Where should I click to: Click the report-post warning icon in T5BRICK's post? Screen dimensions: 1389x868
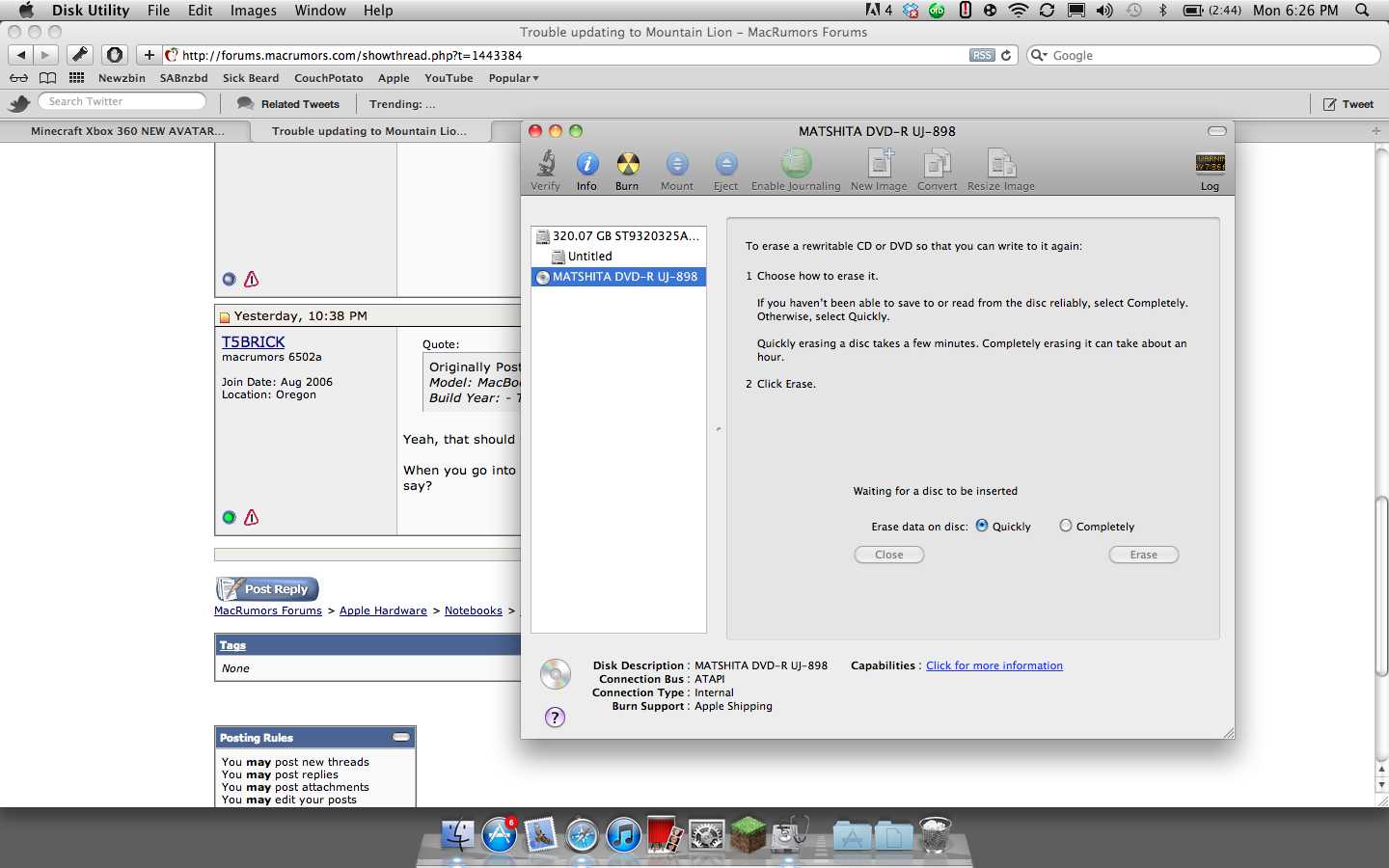pyautogui.click(x=252, y=517)
